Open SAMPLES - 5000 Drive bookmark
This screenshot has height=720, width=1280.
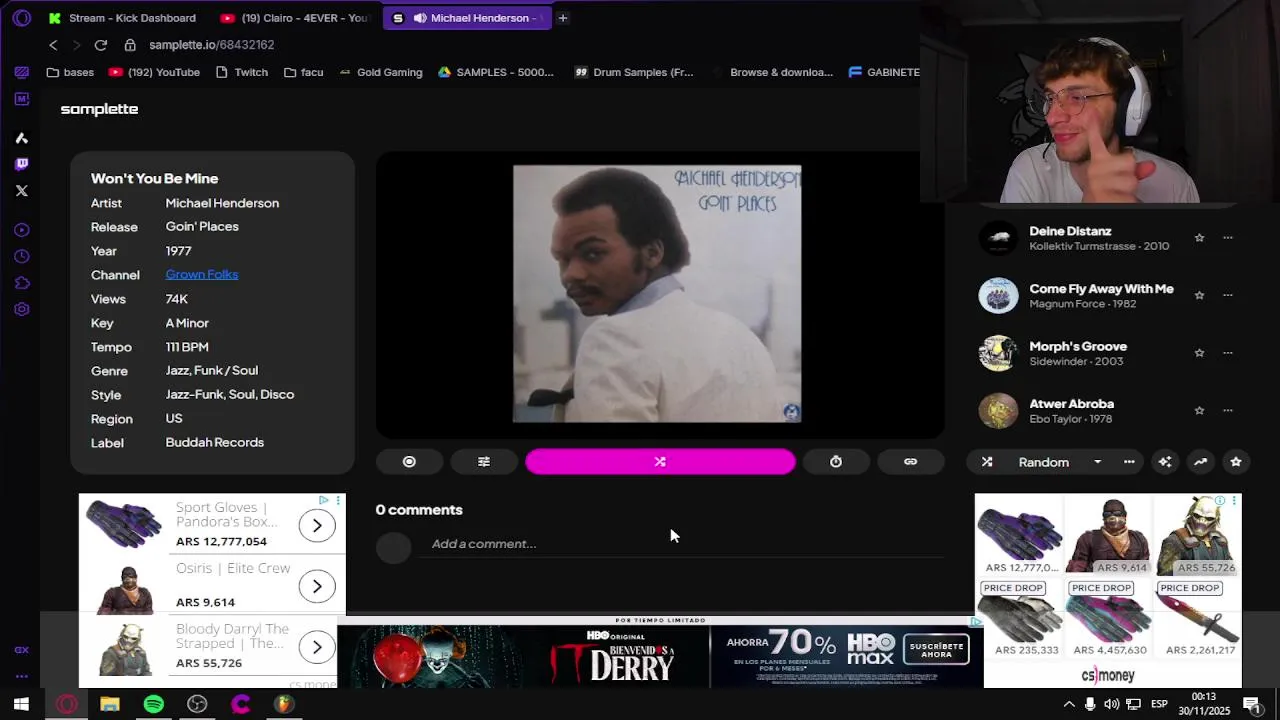coord(495,72)
